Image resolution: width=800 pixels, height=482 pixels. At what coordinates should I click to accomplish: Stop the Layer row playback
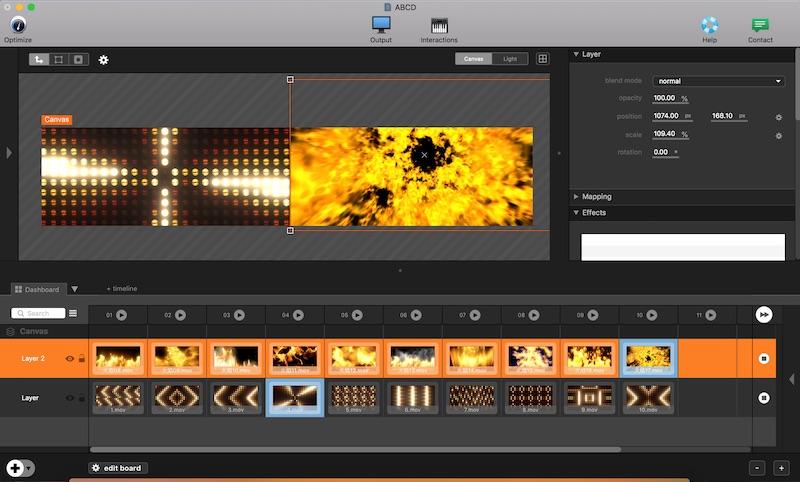[x=764, y=398]
